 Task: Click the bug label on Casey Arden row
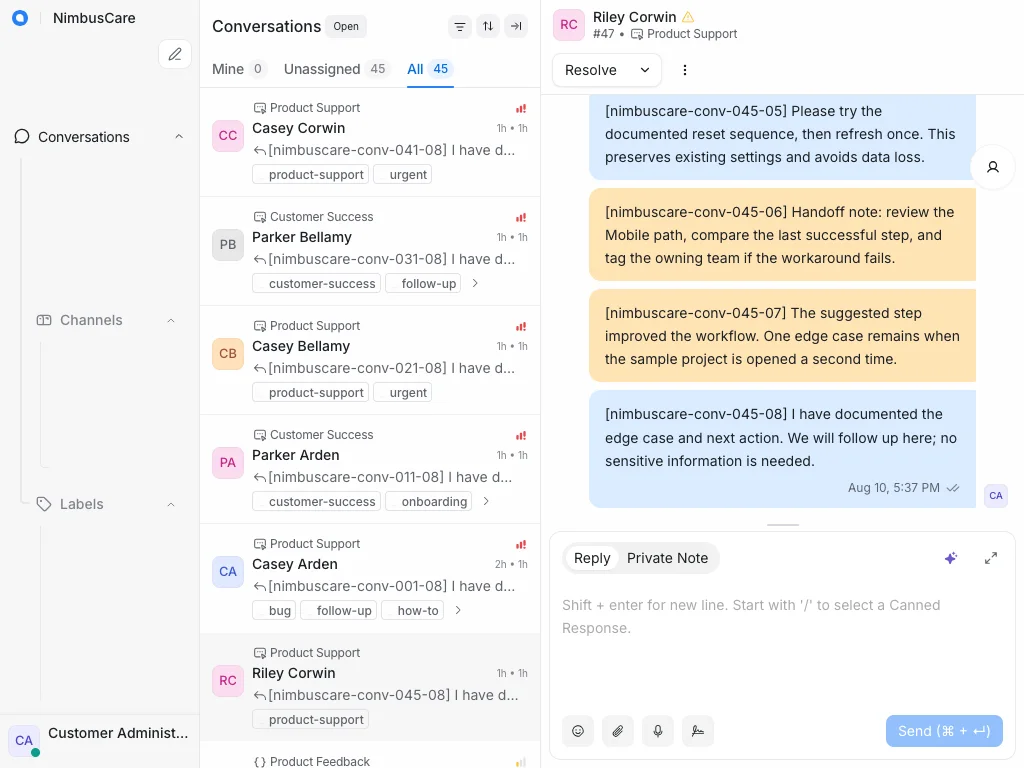(274, 611)
